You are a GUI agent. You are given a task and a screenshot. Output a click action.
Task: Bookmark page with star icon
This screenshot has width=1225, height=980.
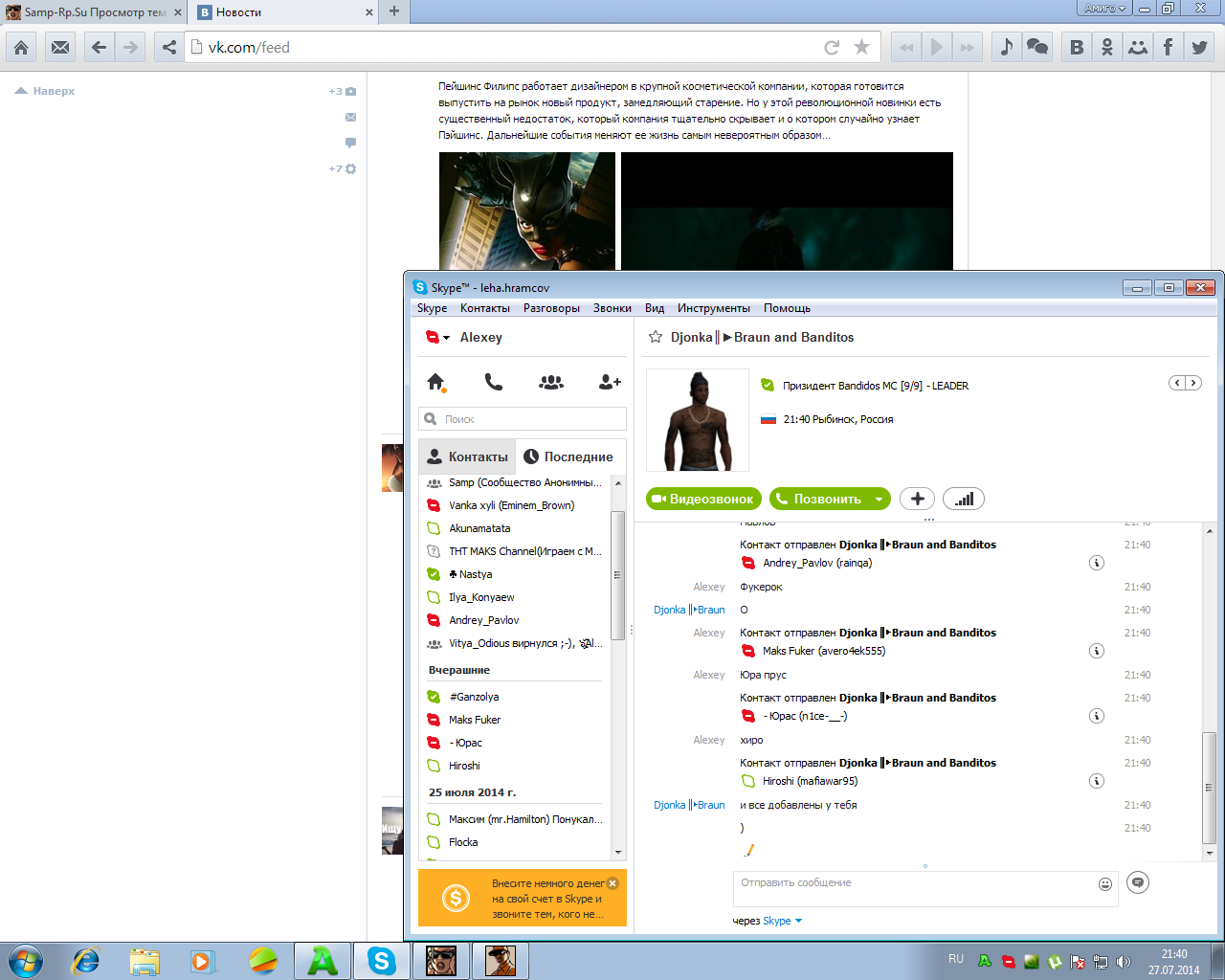pyautogui.click(x=861, y=47)
